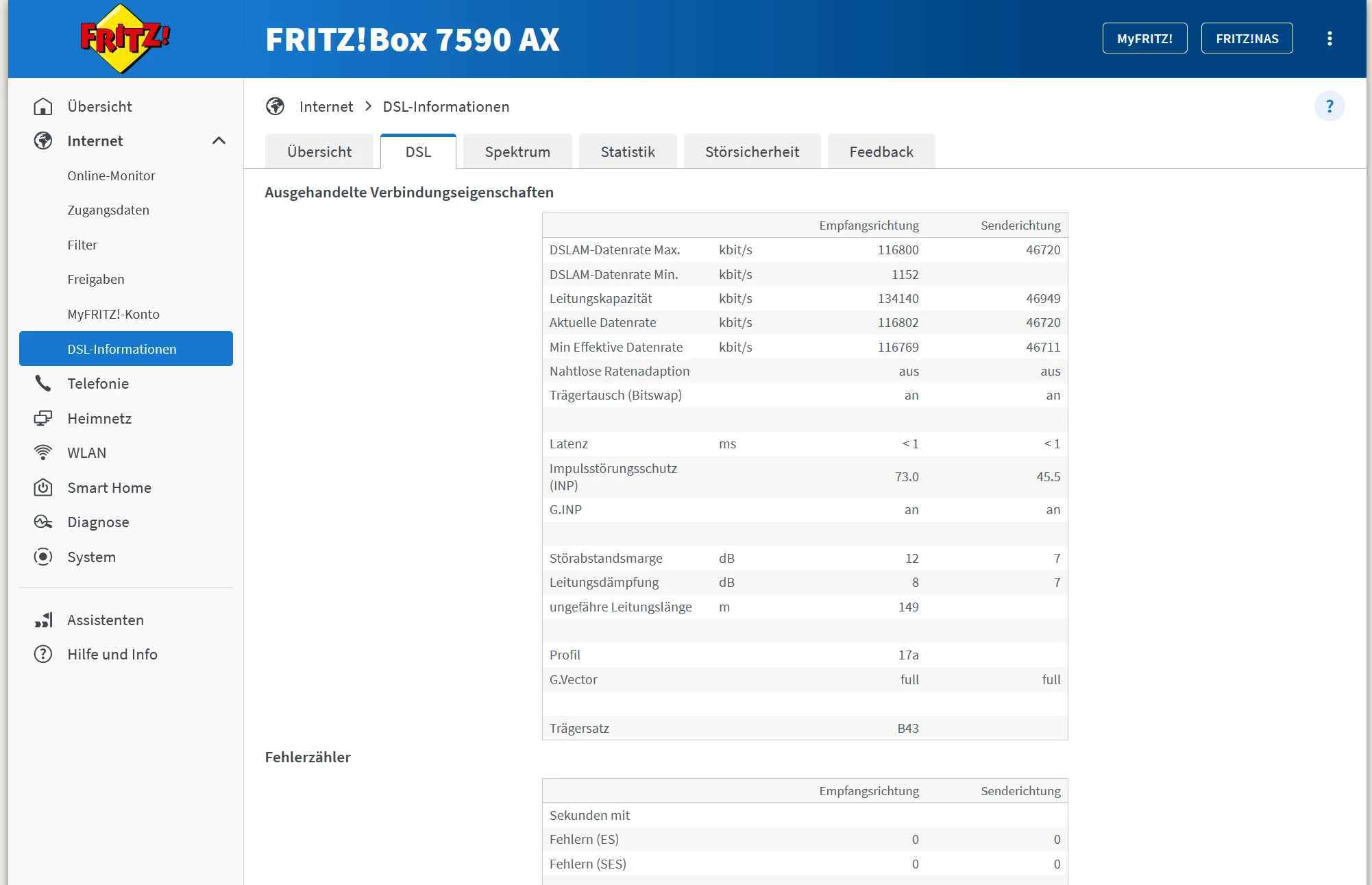This screenshot has height=885, width=1372.
Task: Click the three-dot menu icon in the header
Action: (x=1329, y=39)
